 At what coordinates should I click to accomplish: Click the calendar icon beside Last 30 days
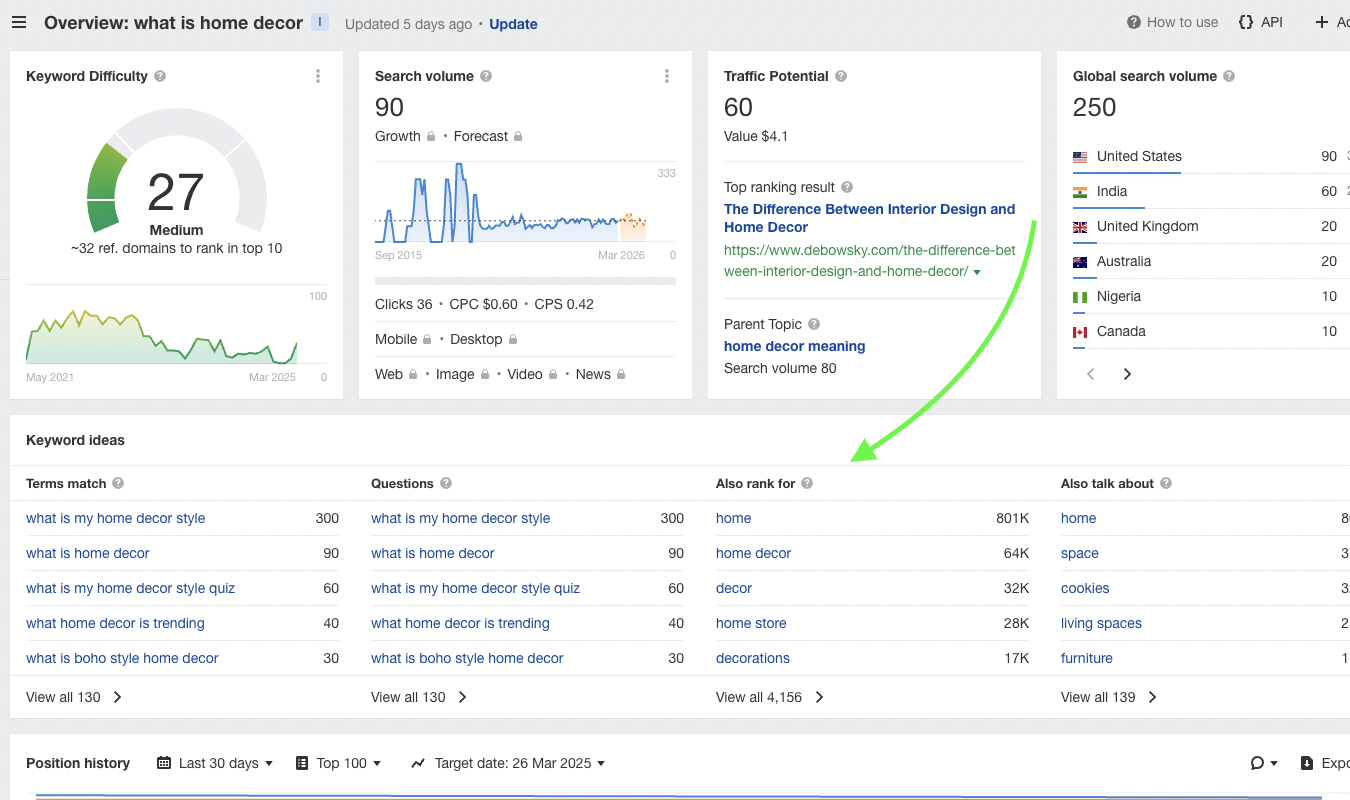pyautogui.click(x=164, y=763)
